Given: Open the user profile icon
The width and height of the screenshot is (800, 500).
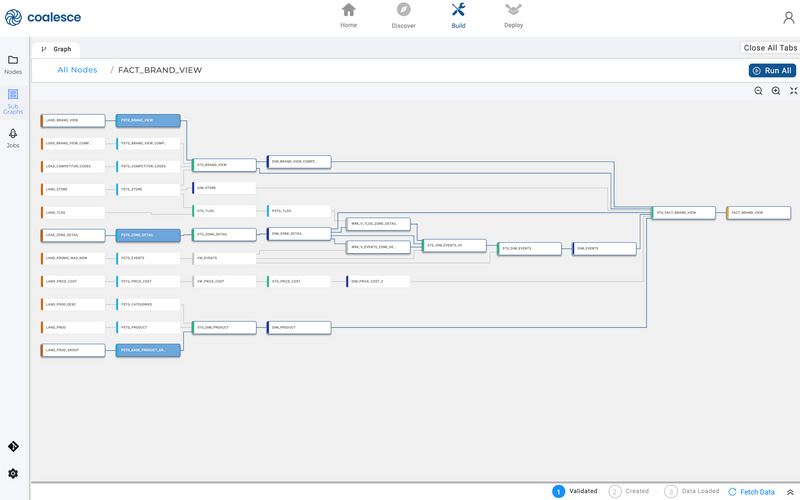Looking at the screenshot, I should coord(789,18).
